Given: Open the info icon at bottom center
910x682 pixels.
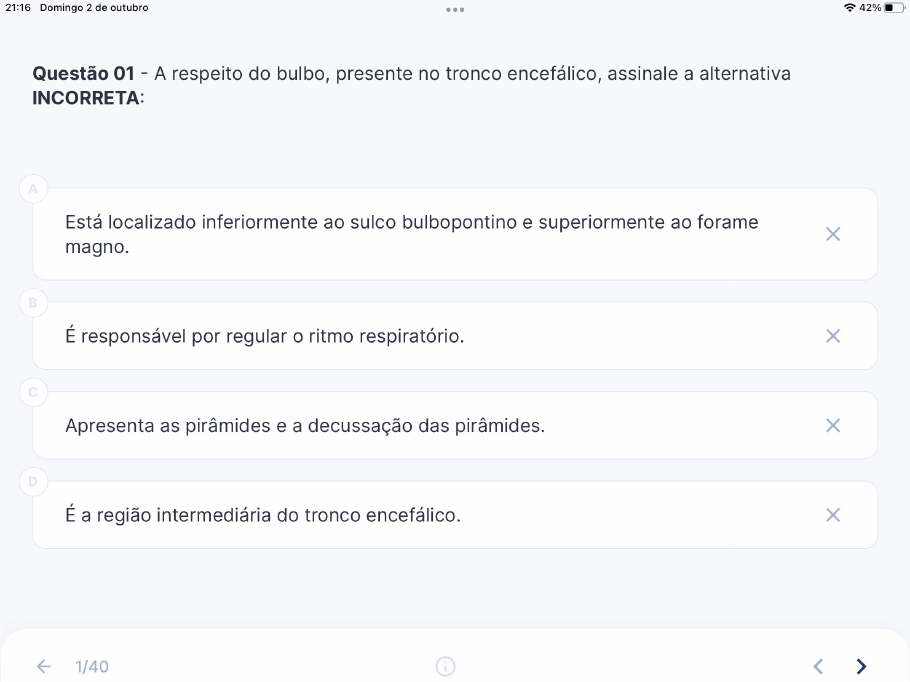Looking at the screenshot, I should click(445, 666).
